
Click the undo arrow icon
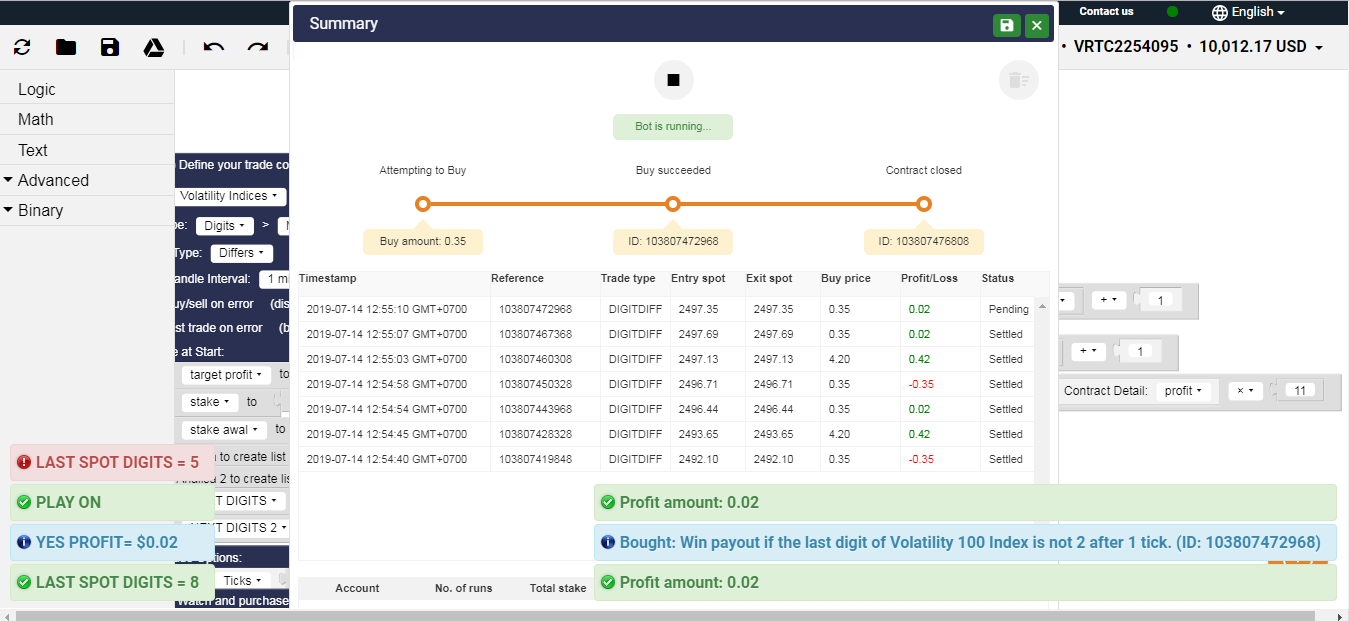[213, 47]
